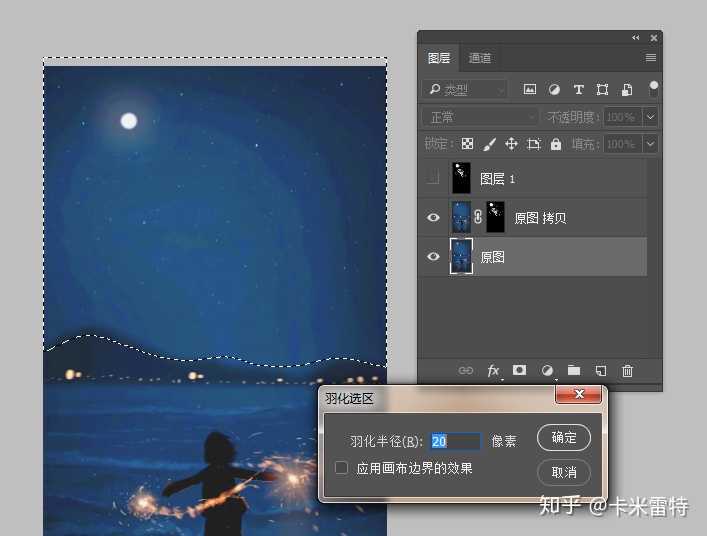This screenshot has width=707, height=536.
Task: Create a new layer group
Action: pyautogui.click(x=574, y=370)
